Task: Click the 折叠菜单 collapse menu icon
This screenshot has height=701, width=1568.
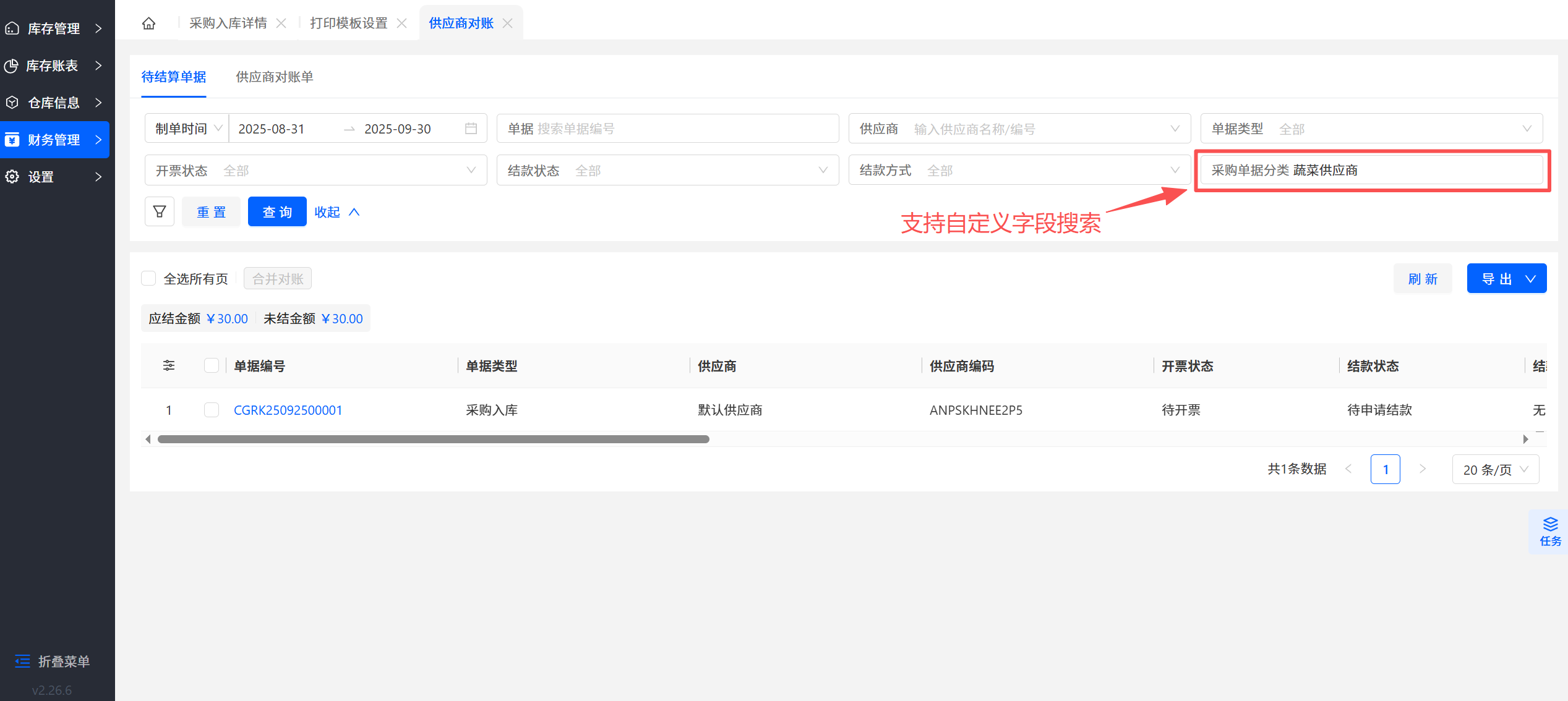Action: click(22, 661)
